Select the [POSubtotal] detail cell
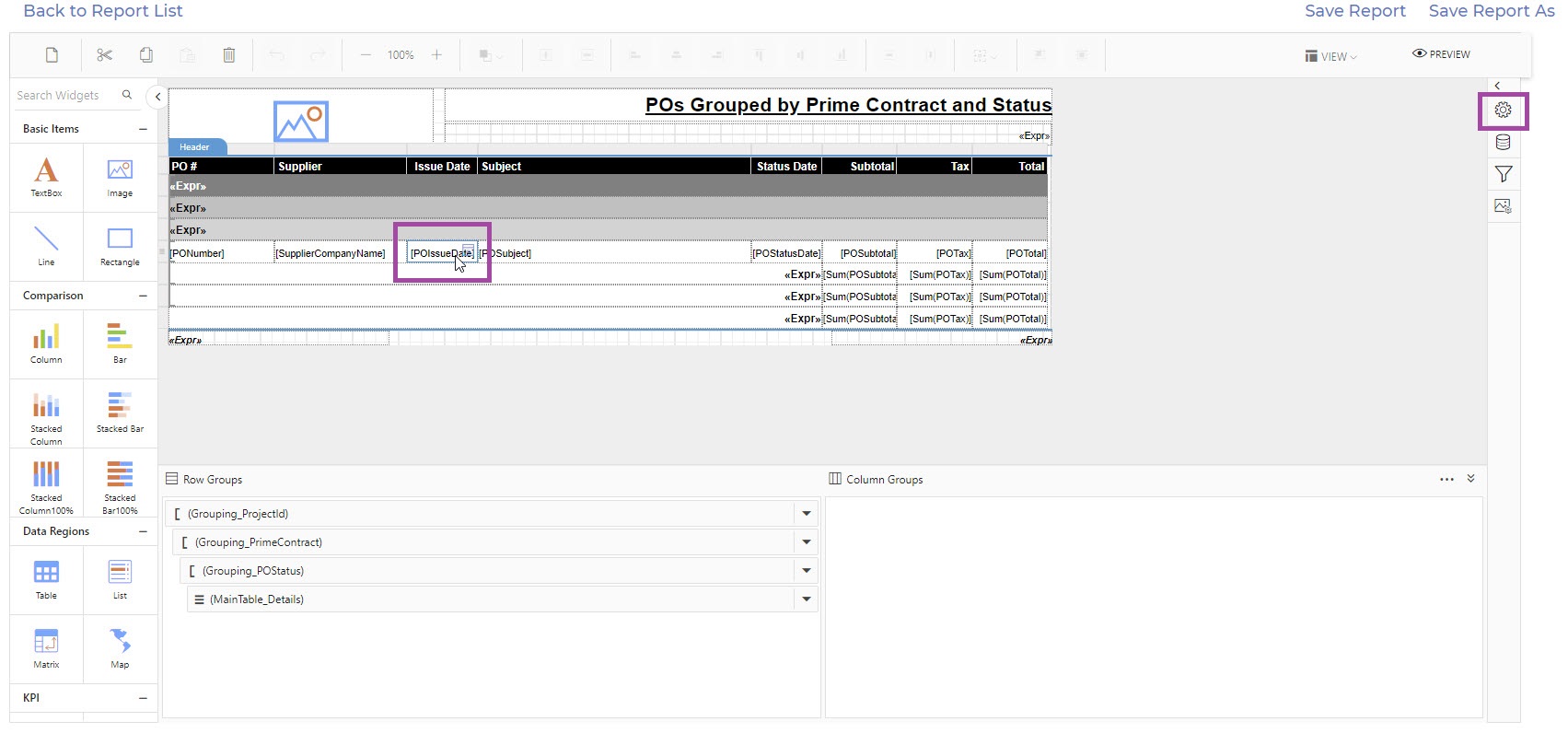The width and height of the screenshot is (1568, 733). (x=859, y=253)
